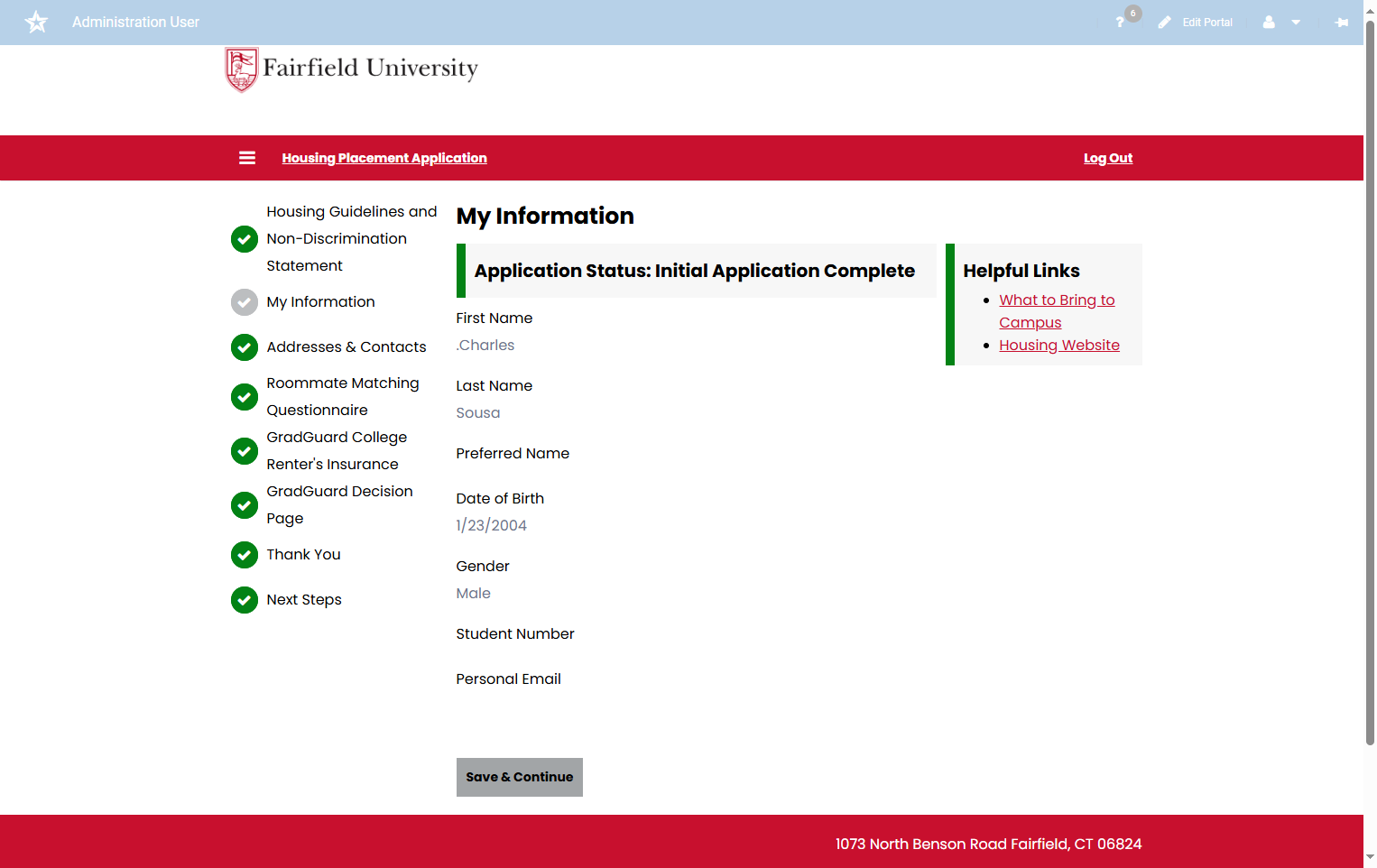Open the hamburger menu icon
Image resolution: width=1377 pixels, height=868 pixels.
tap(247, 158)
